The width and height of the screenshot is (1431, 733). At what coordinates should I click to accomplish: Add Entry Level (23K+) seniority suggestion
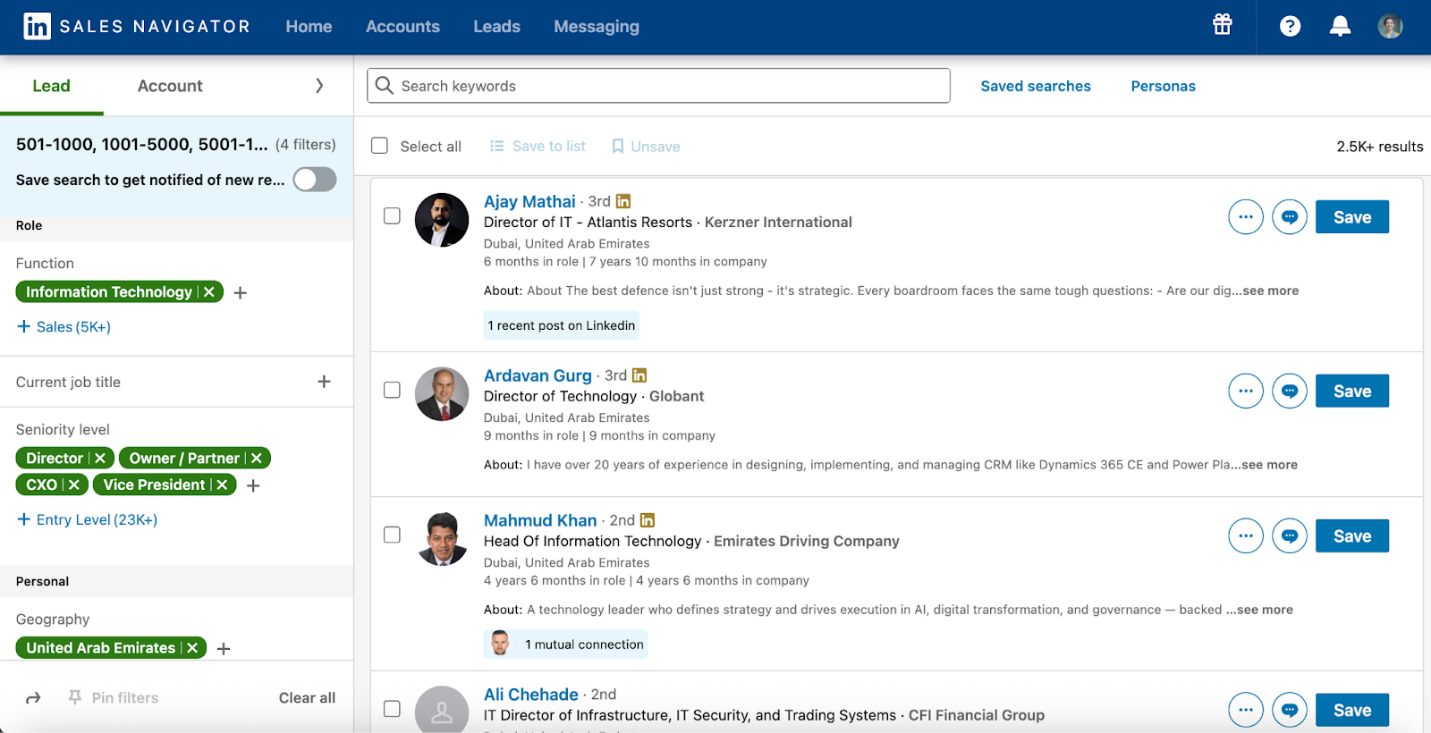click(x=87, y=520)
